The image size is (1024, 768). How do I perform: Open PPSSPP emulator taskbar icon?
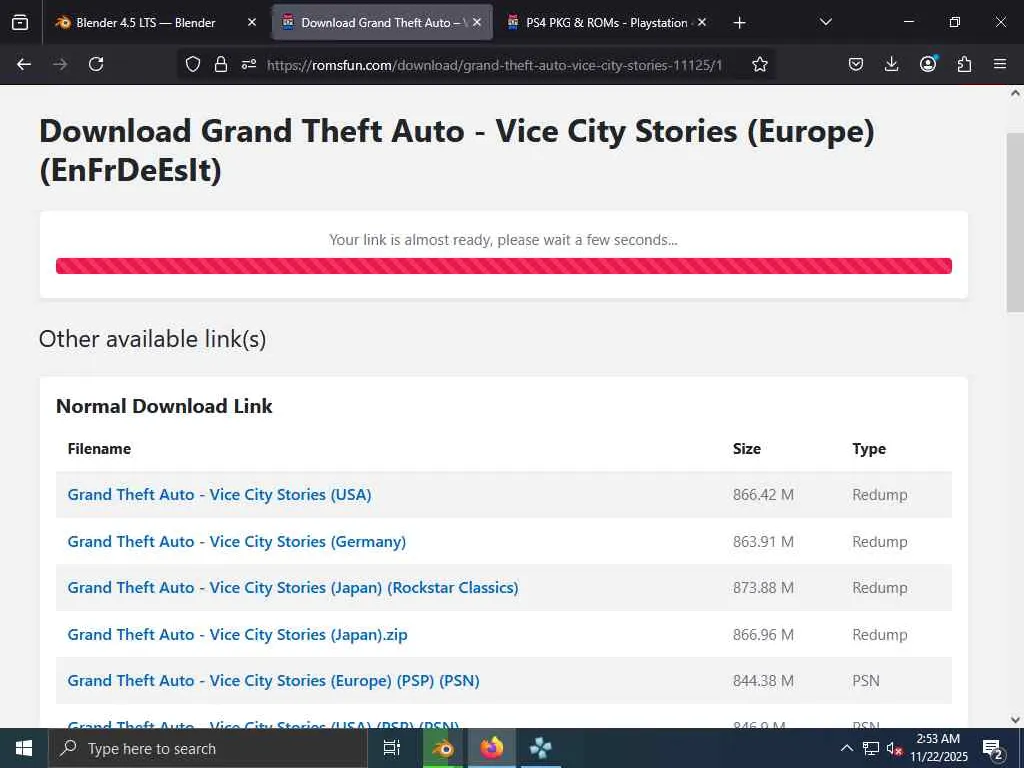tap(540, 748)
